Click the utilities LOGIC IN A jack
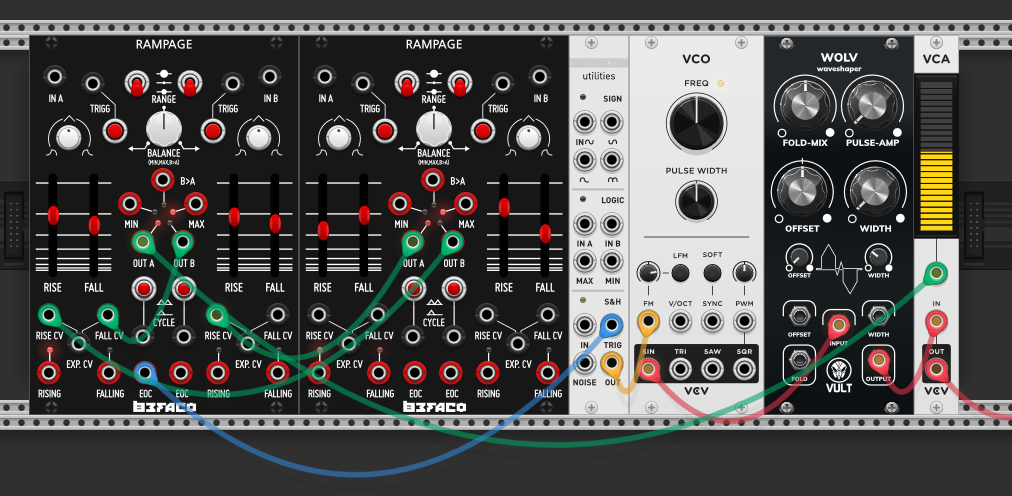This screenshot has height=496, width=1012. coord(585,224)
